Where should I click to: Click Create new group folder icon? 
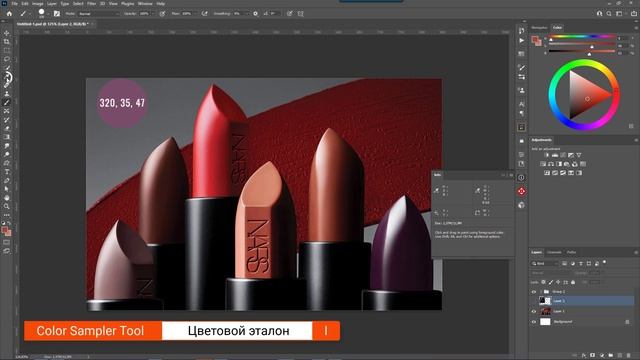coord(611,356)
